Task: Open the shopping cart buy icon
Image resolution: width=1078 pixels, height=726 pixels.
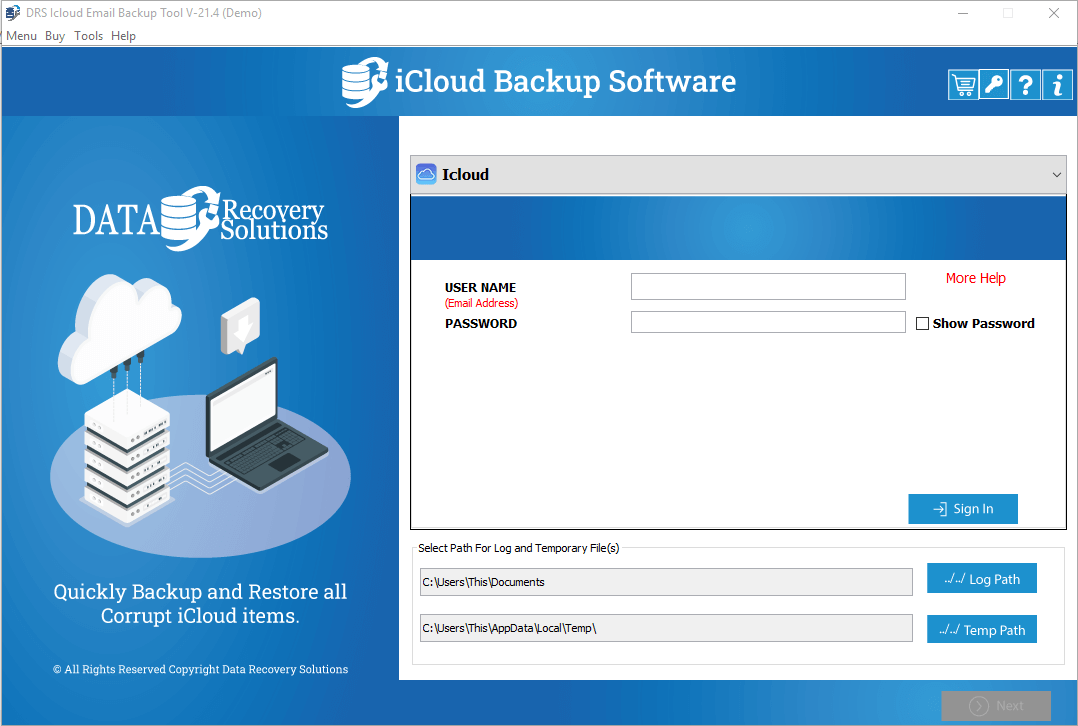Action: tap(963, 85)
